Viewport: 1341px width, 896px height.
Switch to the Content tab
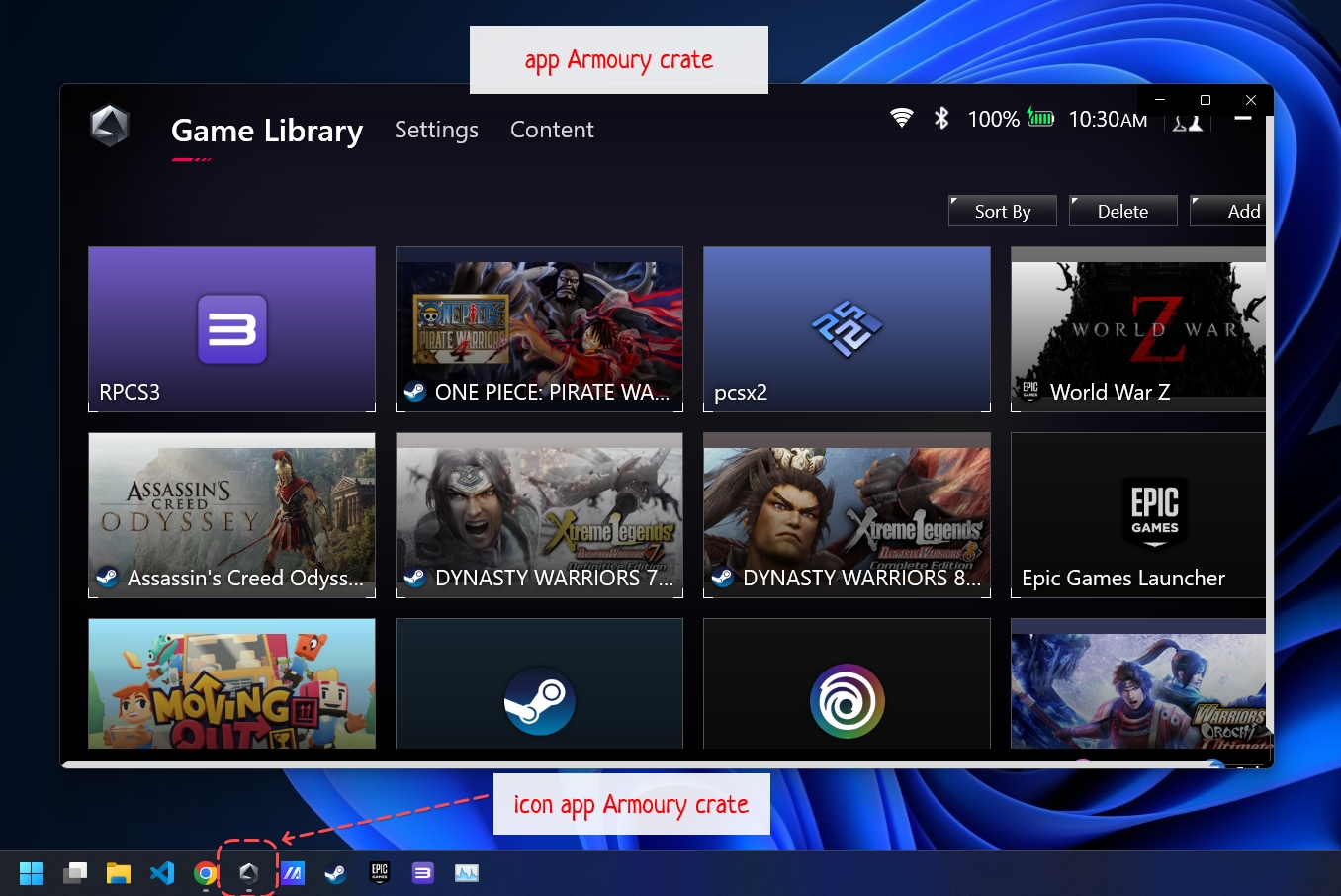click(552, 130)
